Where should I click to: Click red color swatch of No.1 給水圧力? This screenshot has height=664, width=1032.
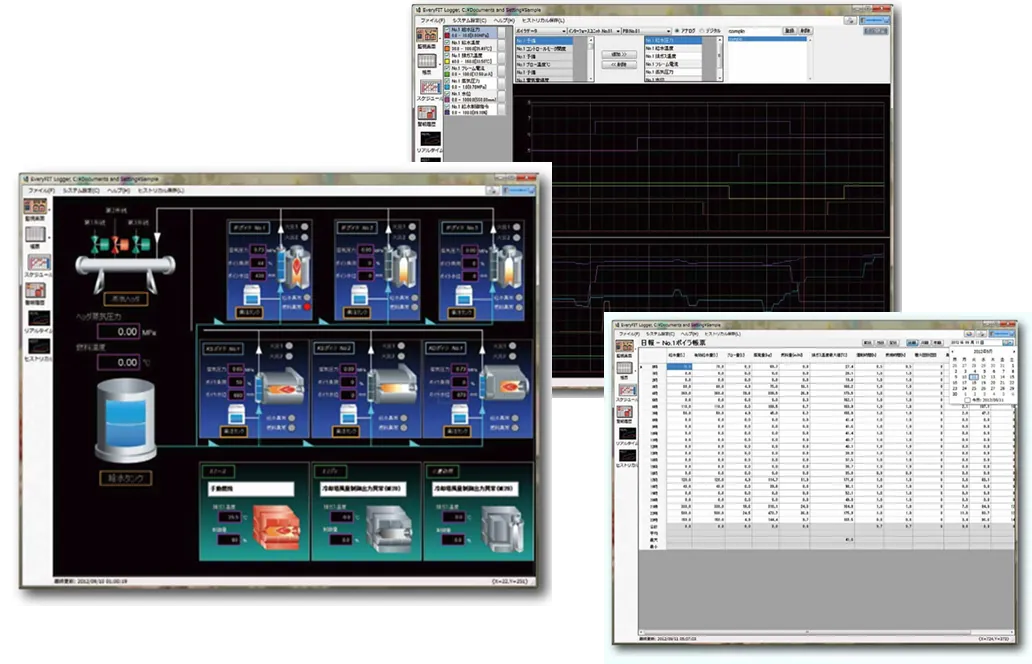pyautogui.click(x=447, y=36)
